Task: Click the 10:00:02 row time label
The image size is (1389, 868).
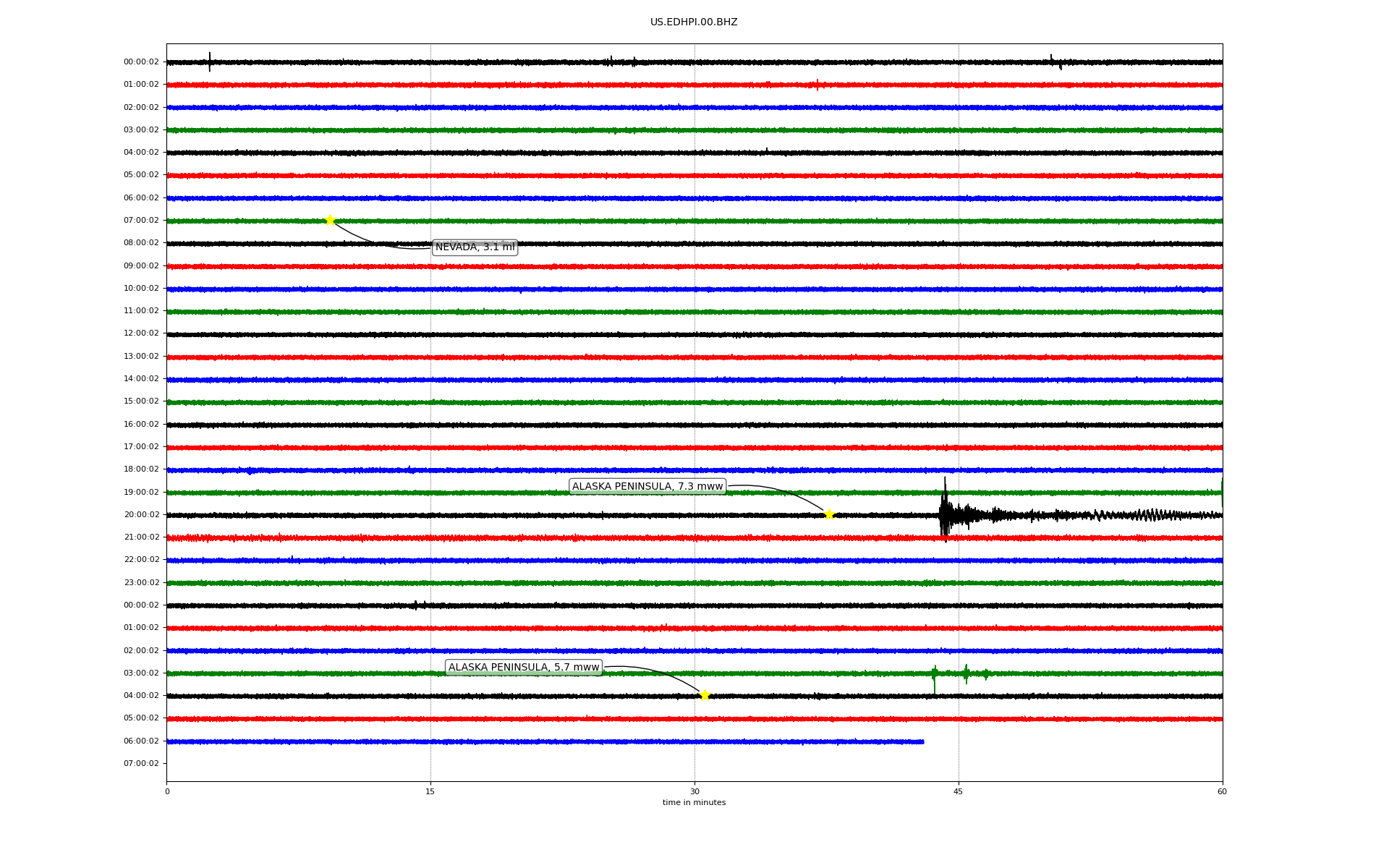Action: click(141, 289)
